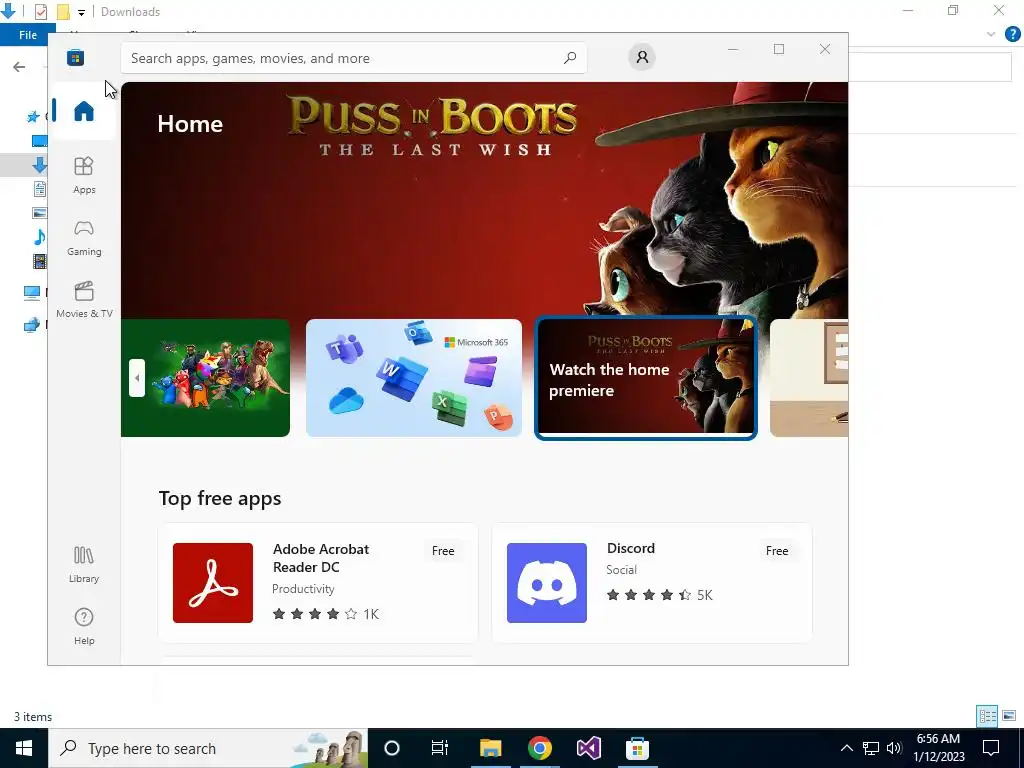The image size is (1024, 768).
Task: Click the properties checkmark icon in Explorer title bar
Action: pos(40,12)
